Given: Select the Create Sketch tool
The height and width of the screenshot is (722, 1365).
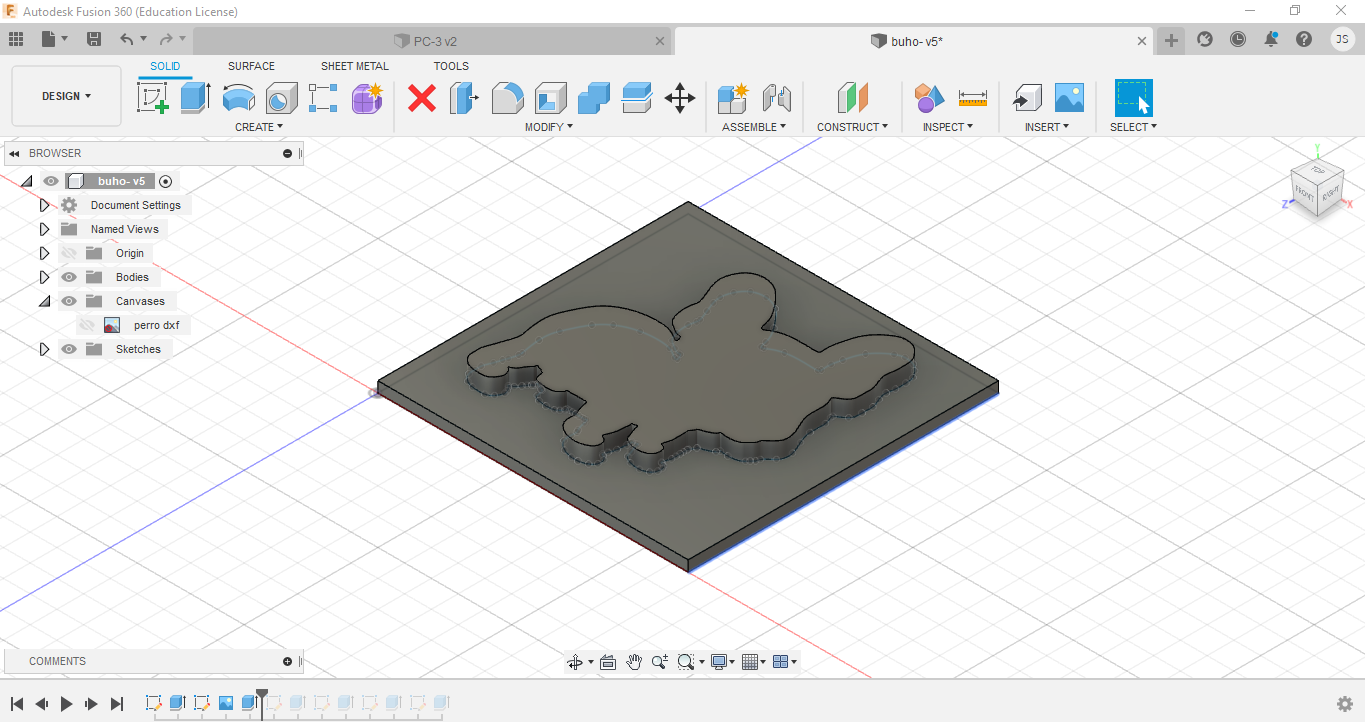Looking at the screenshot, I should pyautogui.click(x=152, y=98).
